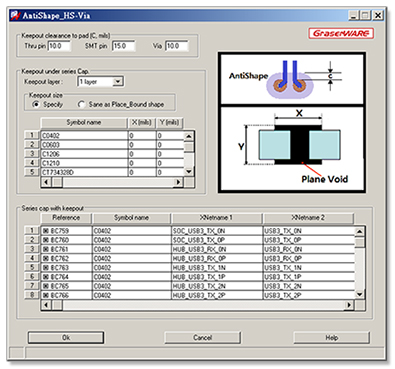Screen dimensions: 395x369
Task: Click the series cap vertical scrollbar thumb
Action: click(360, 242)
